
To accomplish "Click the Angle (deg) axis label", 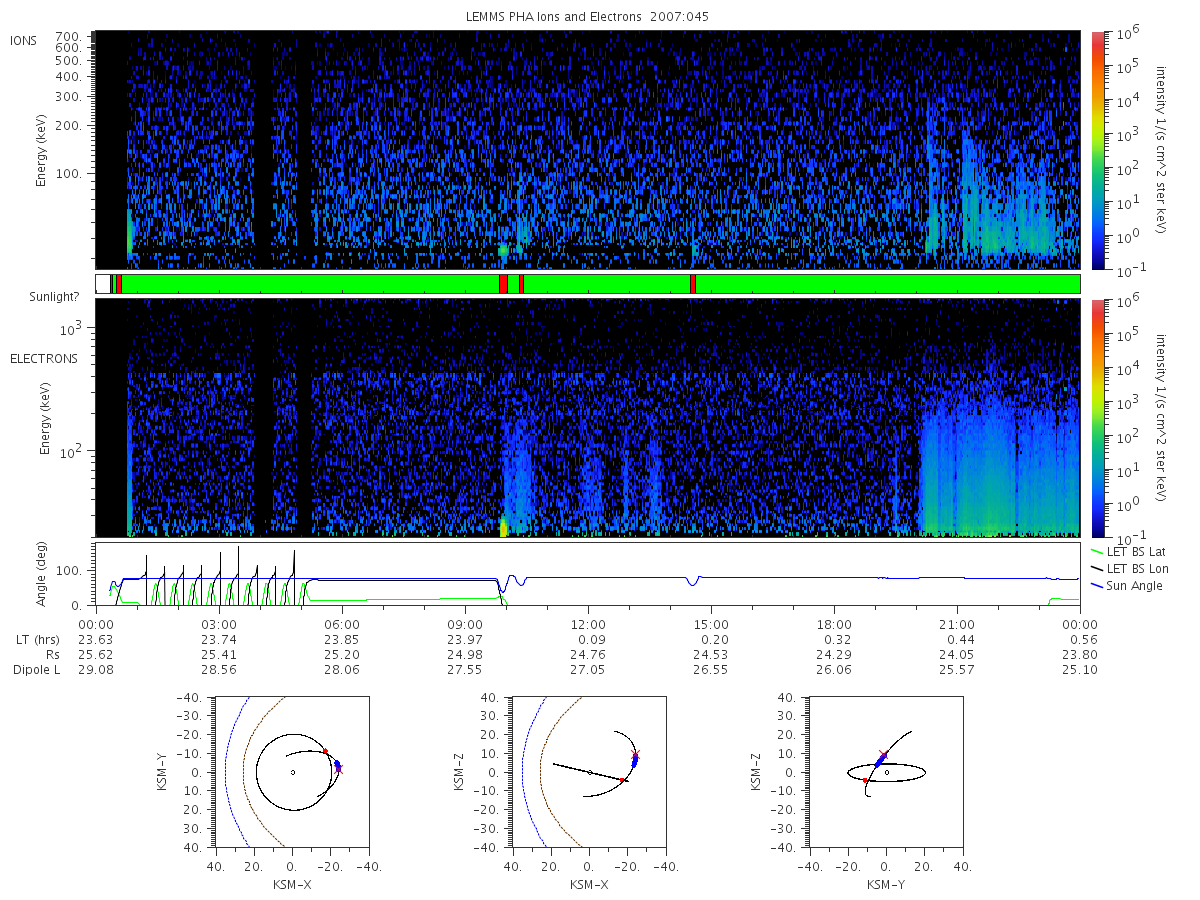I will [45, 574].
